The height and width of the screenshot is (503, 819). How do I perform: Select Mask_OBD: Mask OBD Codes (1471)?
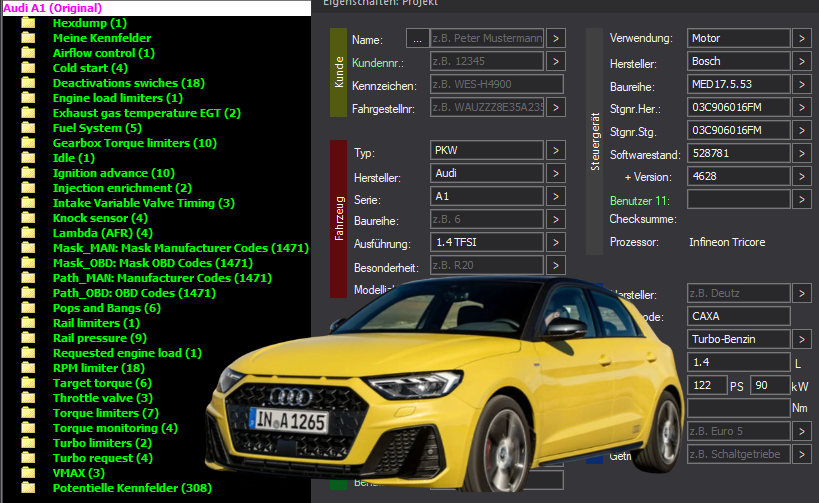pos(153,263)
